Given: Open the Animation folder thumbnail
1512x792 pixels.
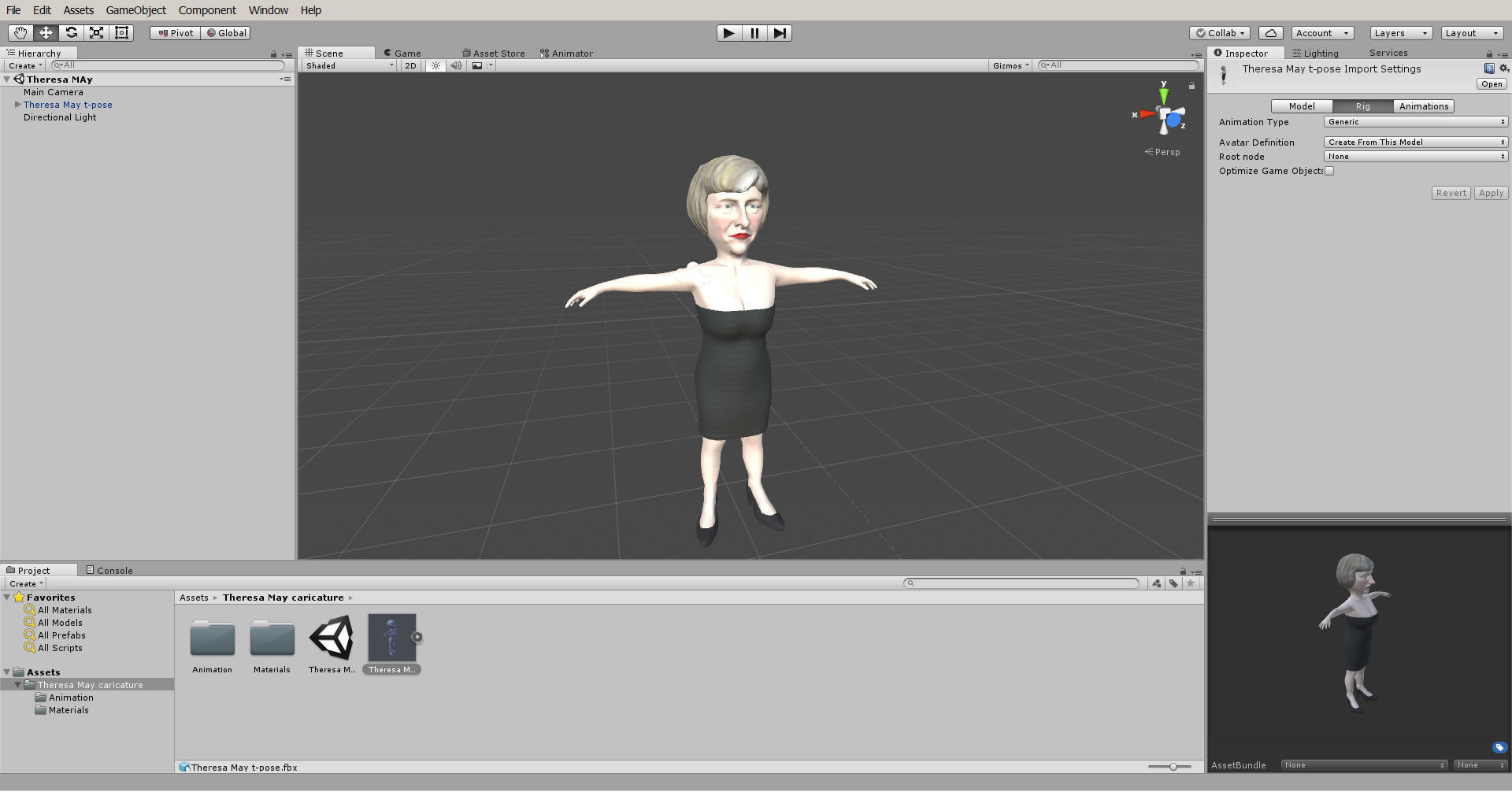Looking at the screenshot, I should point(213,638).
